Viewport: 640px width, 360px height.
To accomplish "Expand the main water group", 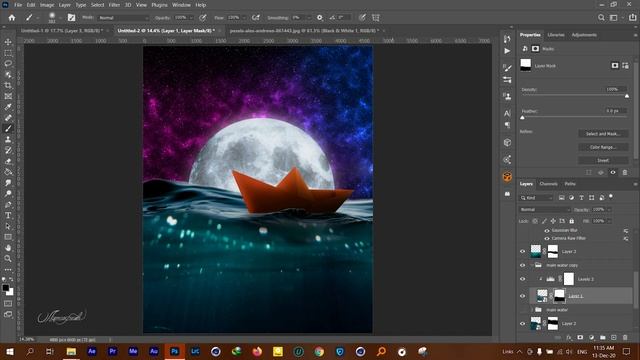I will (532, 310).
